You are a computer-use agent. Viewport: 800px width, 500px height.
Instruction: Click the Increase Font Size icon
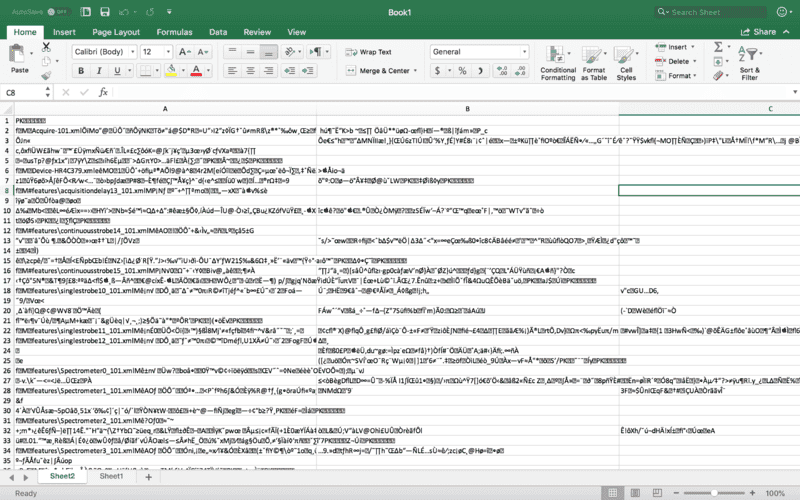point(183,52)
